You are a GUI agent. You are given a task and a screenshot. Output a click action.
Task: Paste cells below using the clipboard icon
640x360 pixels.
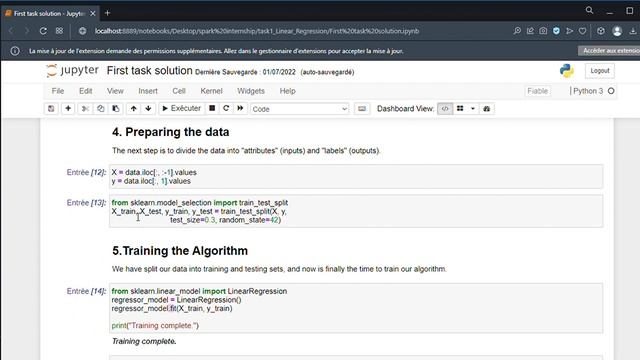tap(116, 109)
